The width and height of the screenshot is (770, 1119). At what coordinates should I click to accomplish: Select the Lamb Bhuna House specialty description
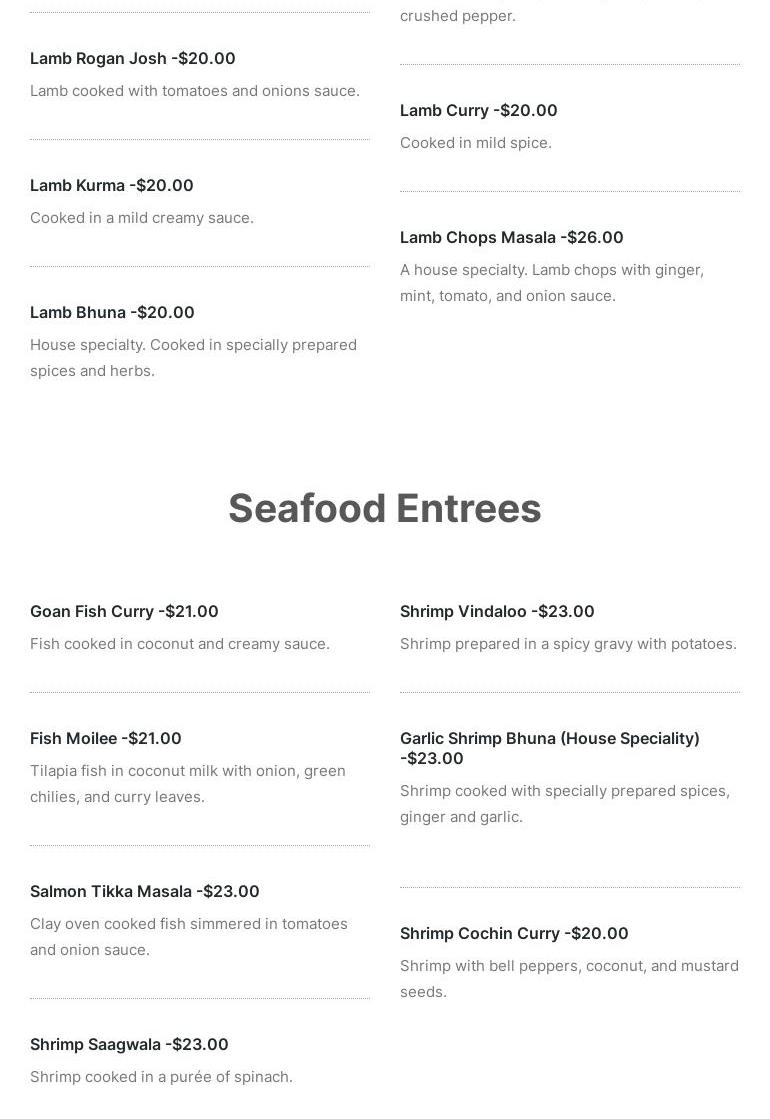[x=193, y=358]
